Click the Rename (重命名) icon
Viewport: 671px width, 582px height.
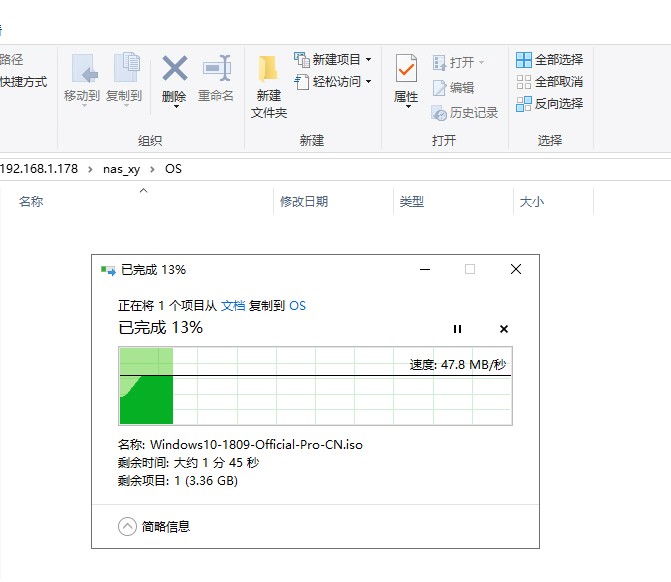point(216,72)
